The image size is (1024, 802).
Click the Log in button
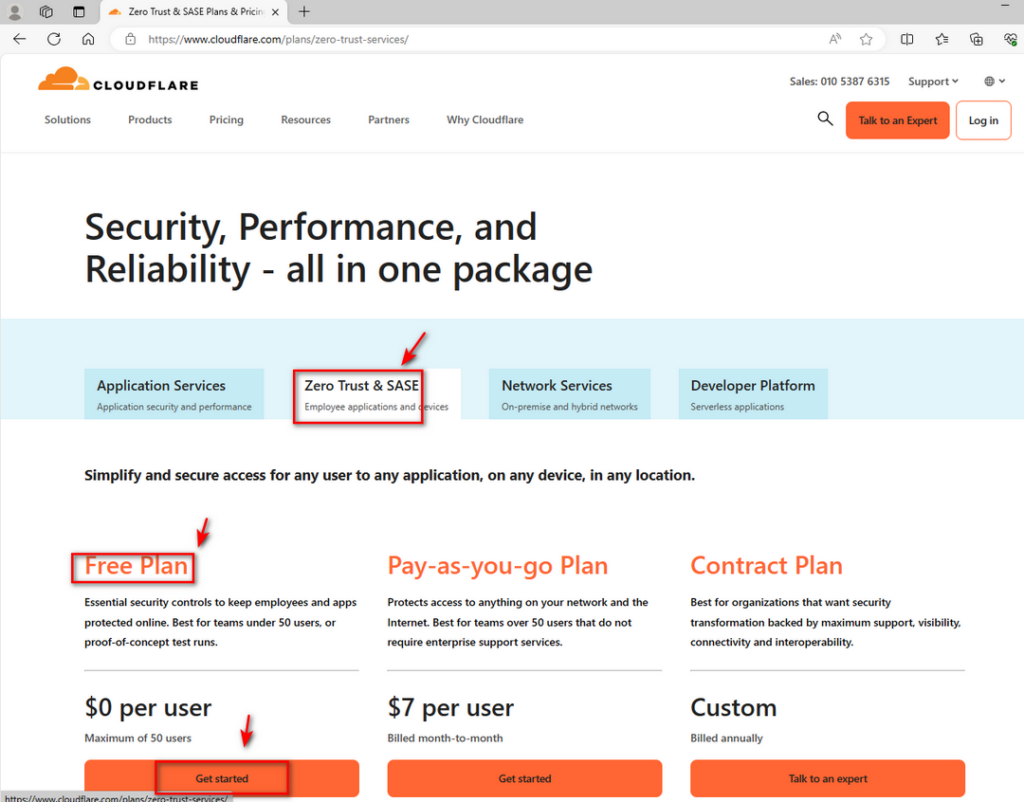click(x=984, y=120)
